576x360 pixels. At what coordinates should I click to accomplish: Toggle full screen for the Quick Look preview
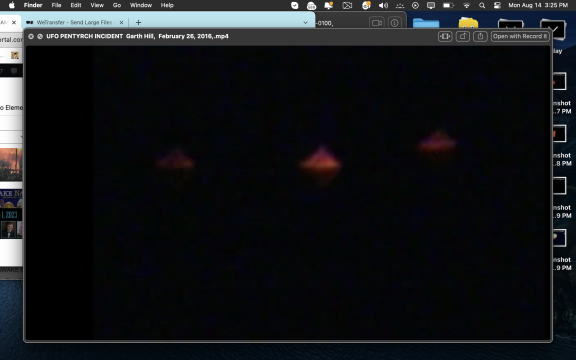point(40,36)
